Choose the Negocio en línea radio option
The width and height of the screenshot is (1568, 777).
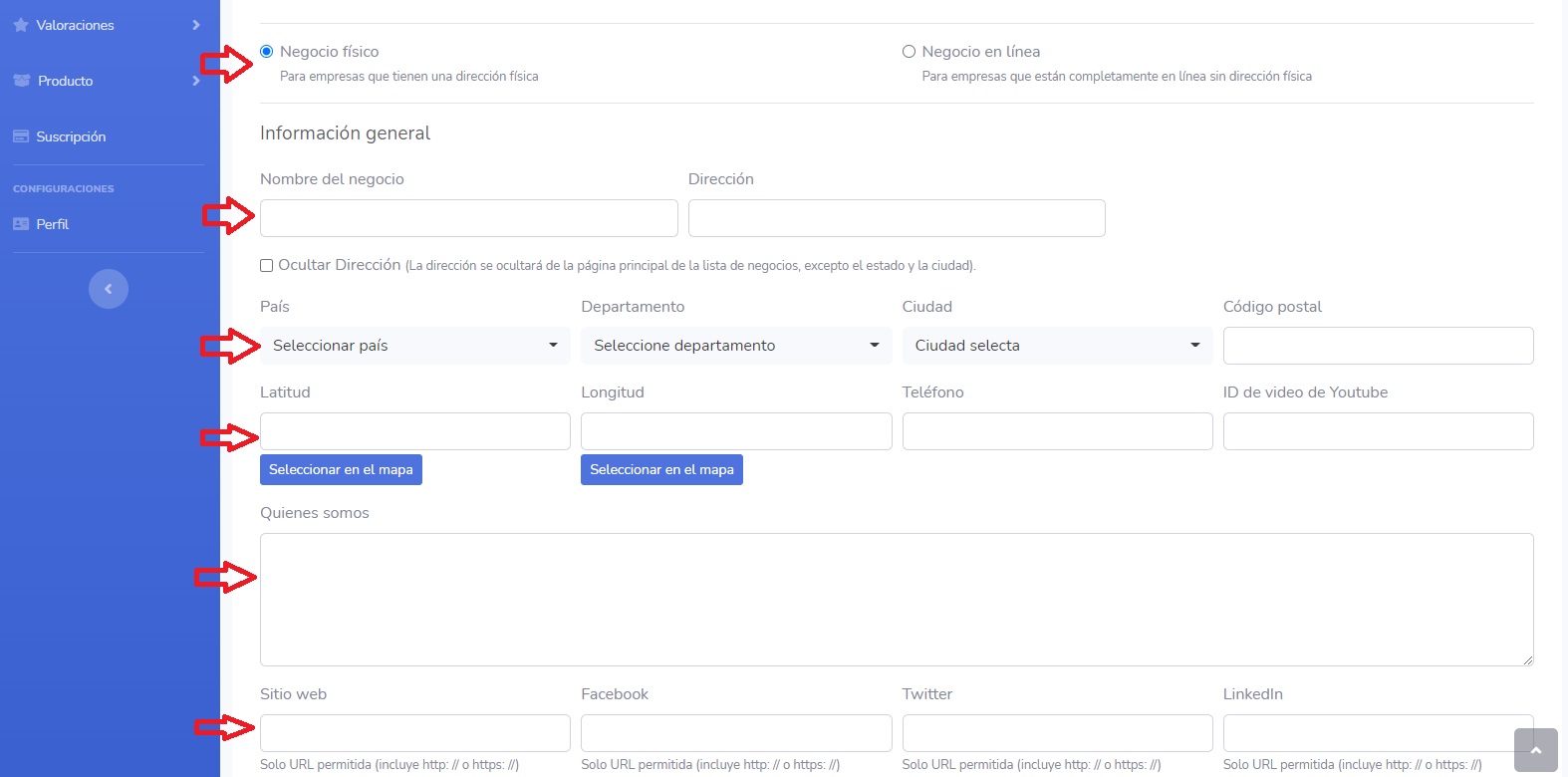pyautogui.click(x=909, y=52)
